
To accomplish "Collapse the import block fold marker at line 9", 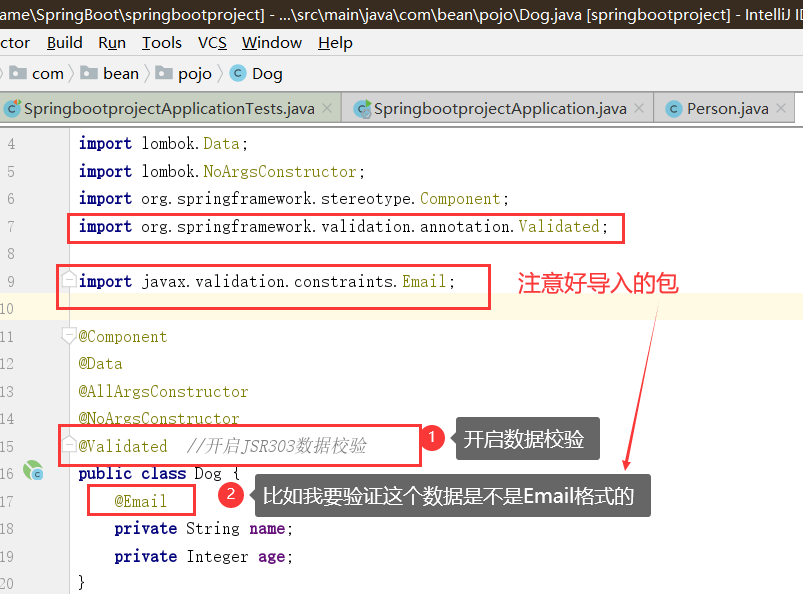I will (68, 280).
